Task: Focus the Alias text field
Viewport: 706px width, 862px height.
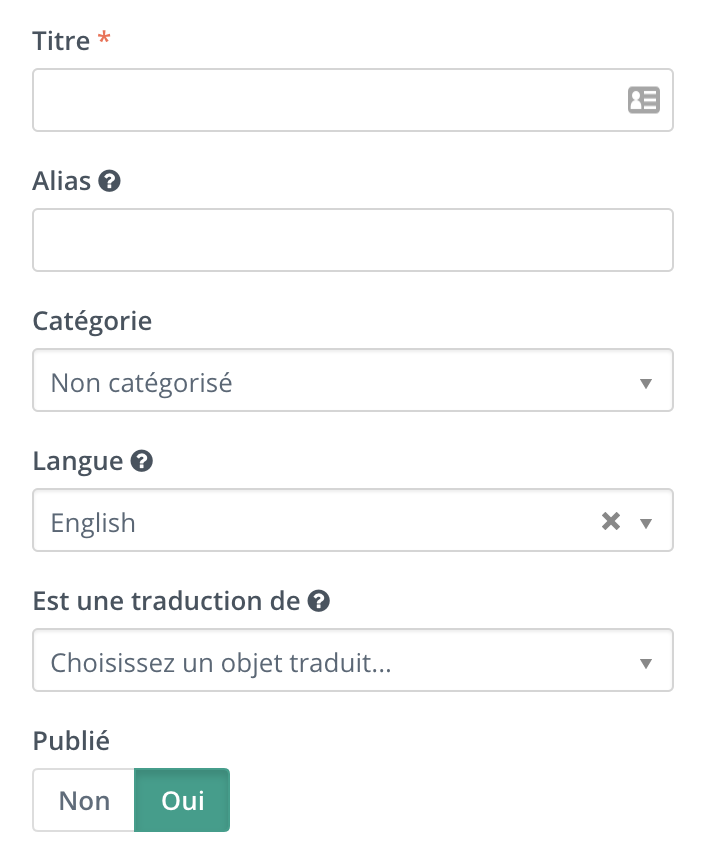Action: (353, 240)
